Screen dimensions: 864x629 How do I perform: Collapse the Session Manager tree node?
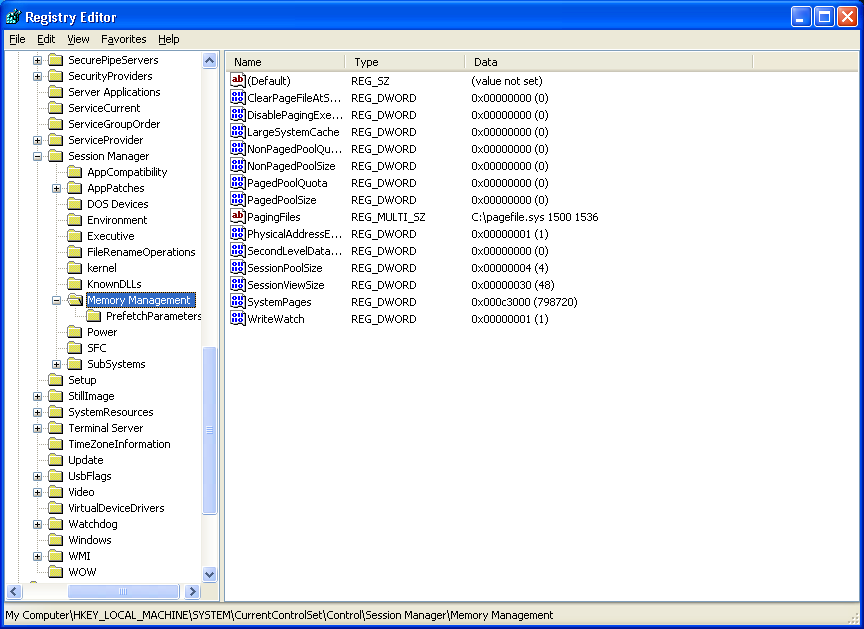click(x=38, y=156)
